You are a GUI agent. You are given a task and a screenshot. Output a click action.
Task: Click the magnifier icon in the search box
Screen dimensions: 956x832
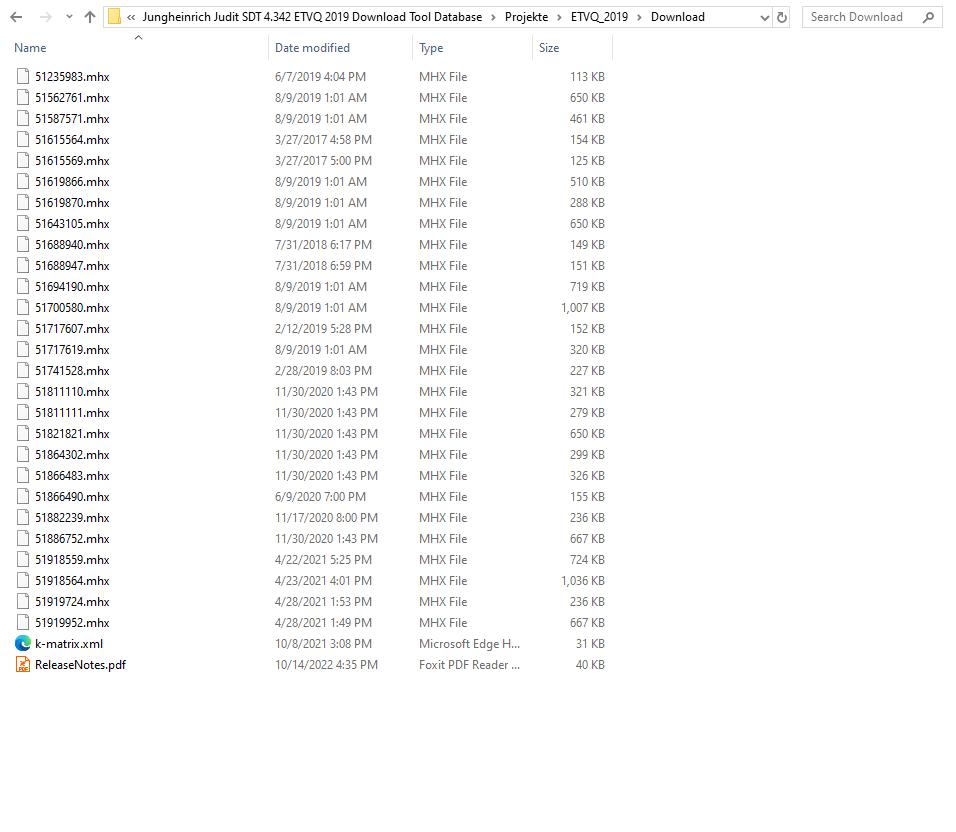pyautogui.click(x=929, y=16)
